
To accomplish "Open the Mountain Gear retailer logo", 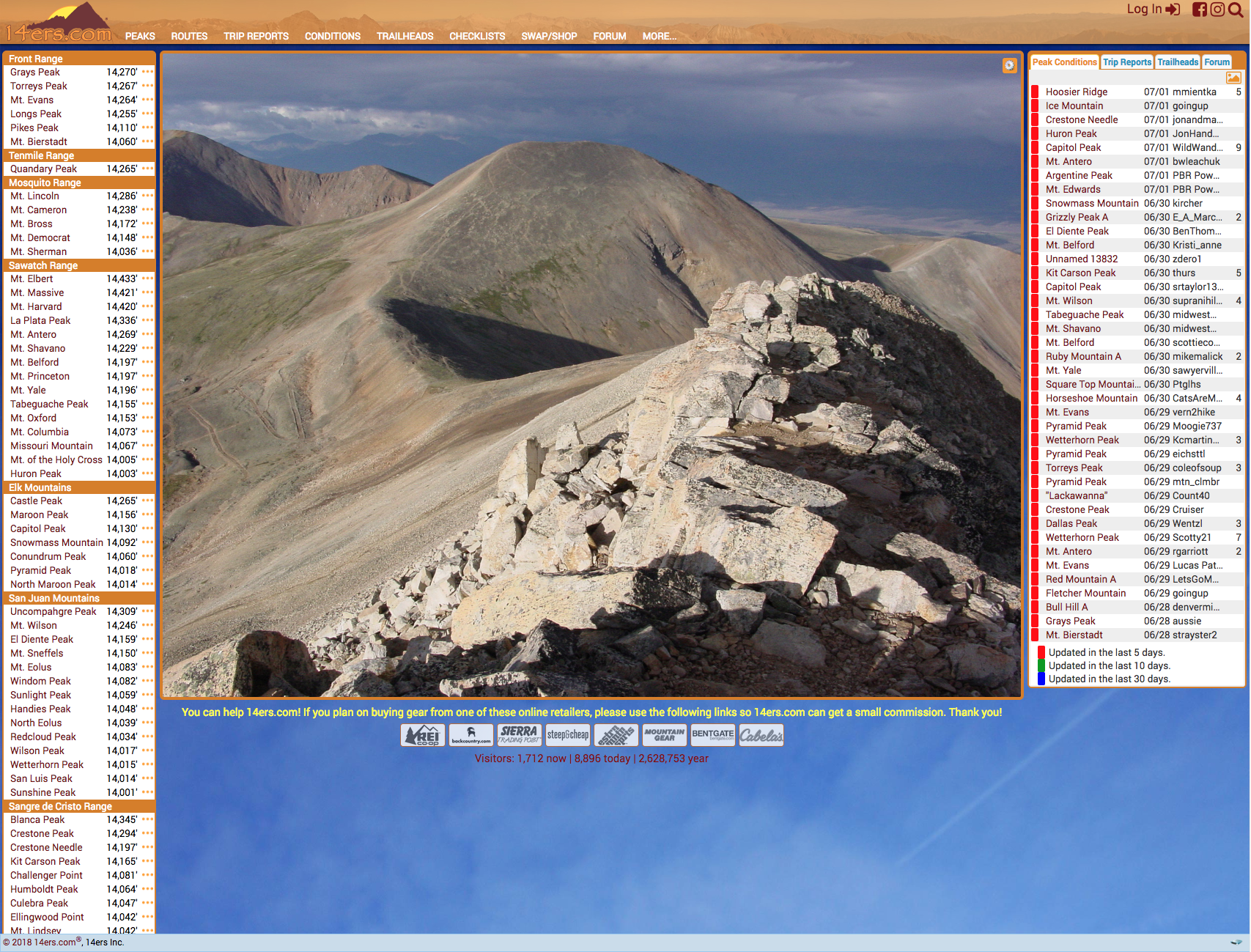I will tap(665, 735).
